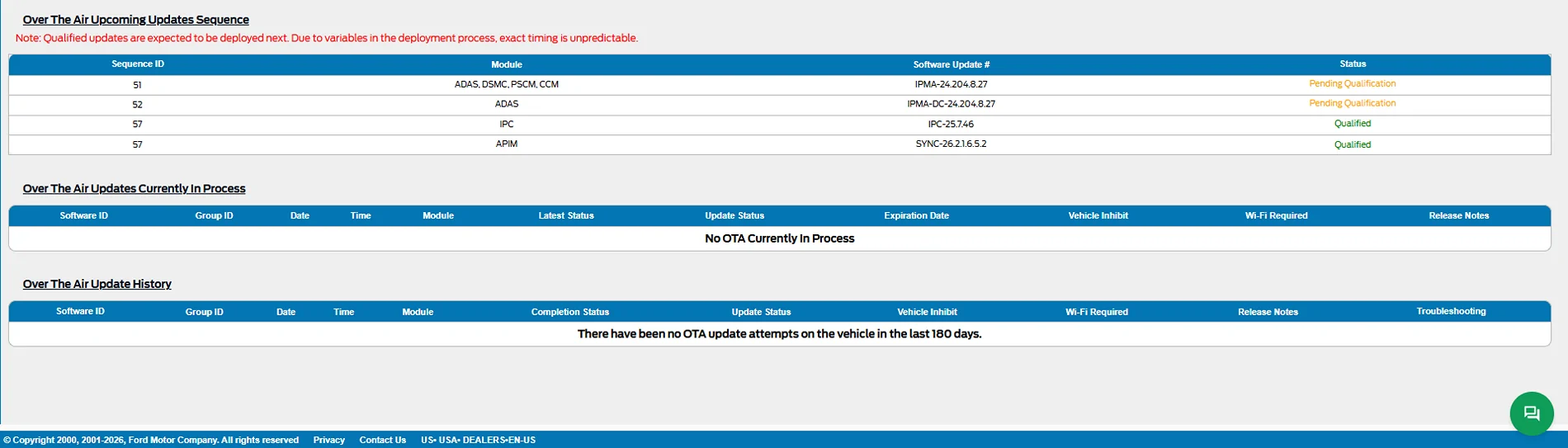Click the ADAS, DSMC, PSCM, CCM module cell
Image resolution: width=1568 pixels, height=448 pixels.
(507, 84)
